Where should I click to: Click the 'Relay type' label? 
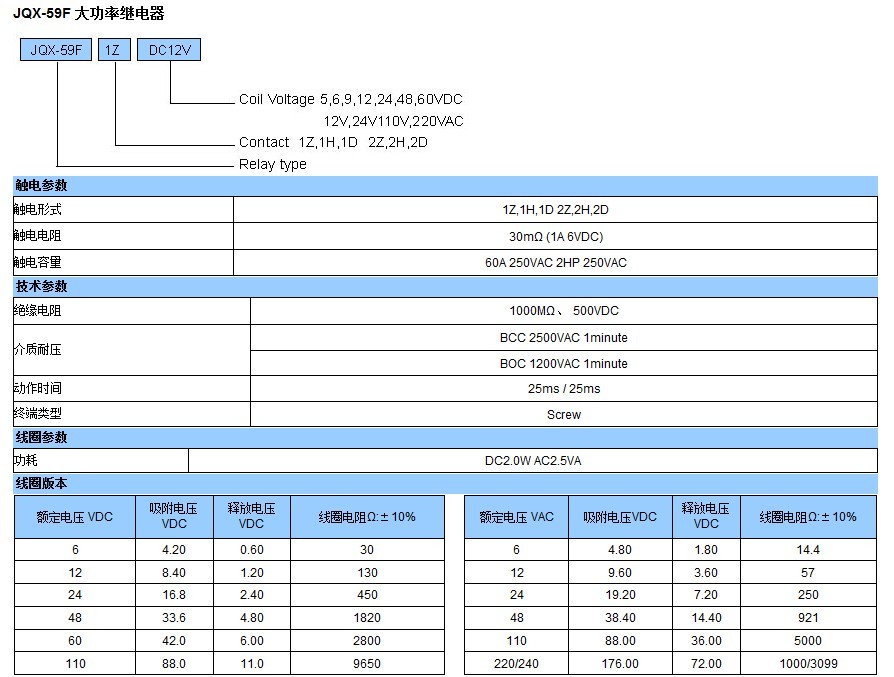pos(273,164)
